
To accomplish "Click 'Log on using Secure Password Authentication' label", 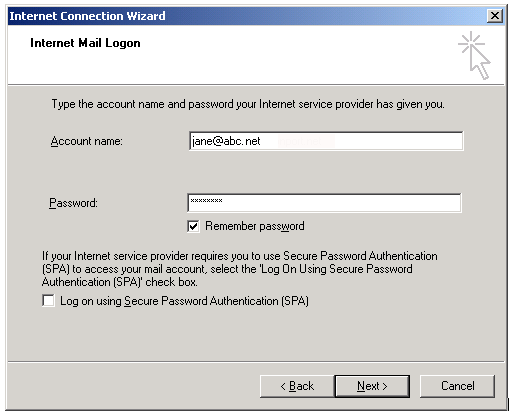I will point(184,301).
